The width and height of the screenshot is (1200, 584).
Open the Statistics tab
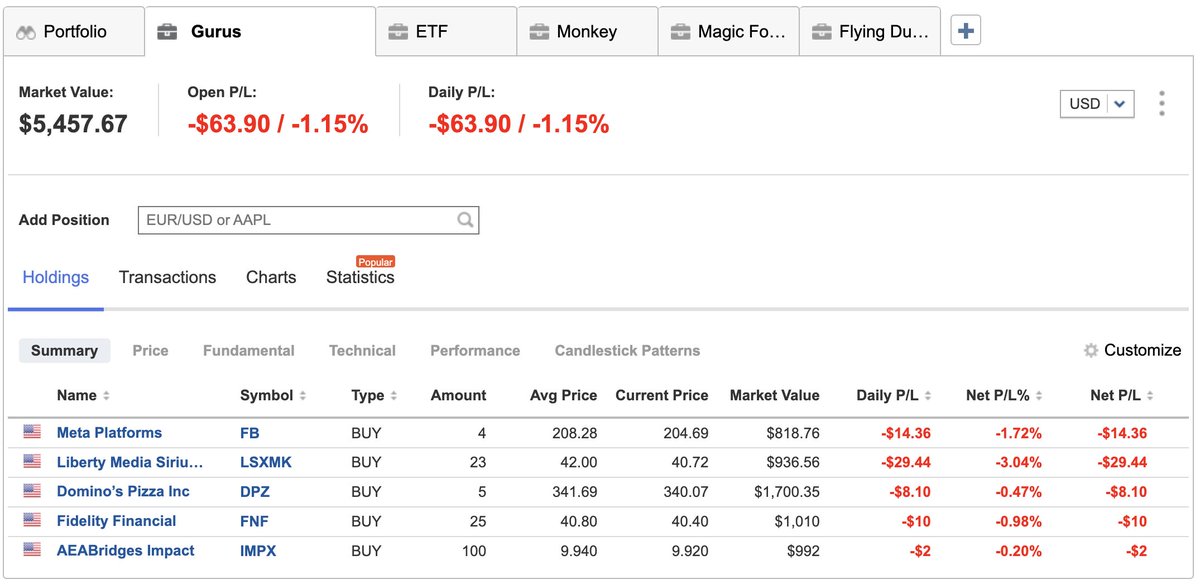[x=360, y=278]
